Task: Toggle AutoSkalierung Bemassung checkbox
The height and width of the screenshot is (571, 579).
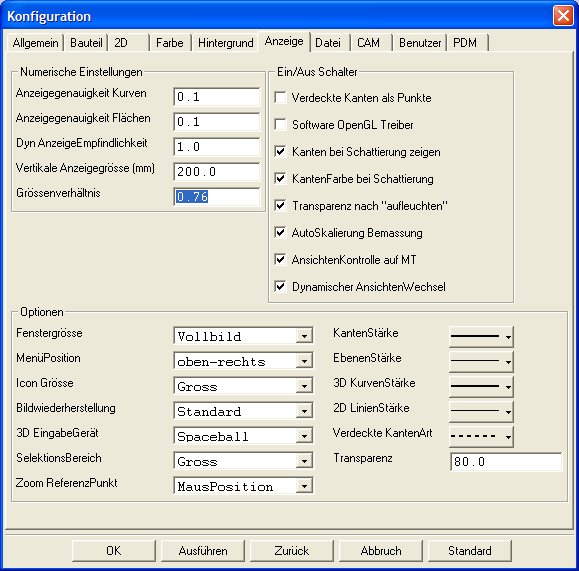Action: (280, 232)
